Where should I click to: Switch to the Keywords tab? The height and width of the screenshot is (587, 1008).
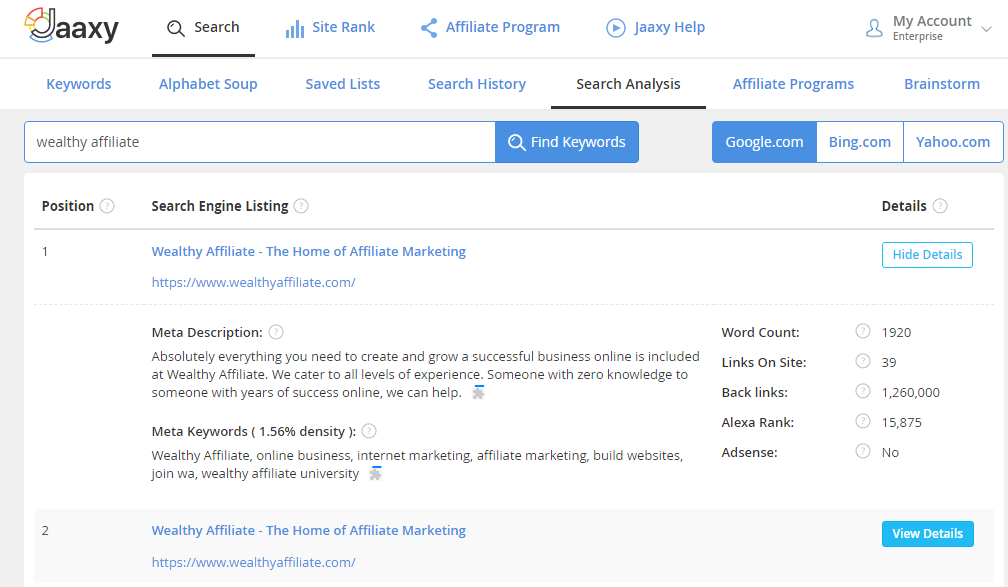tap(78, 84)
